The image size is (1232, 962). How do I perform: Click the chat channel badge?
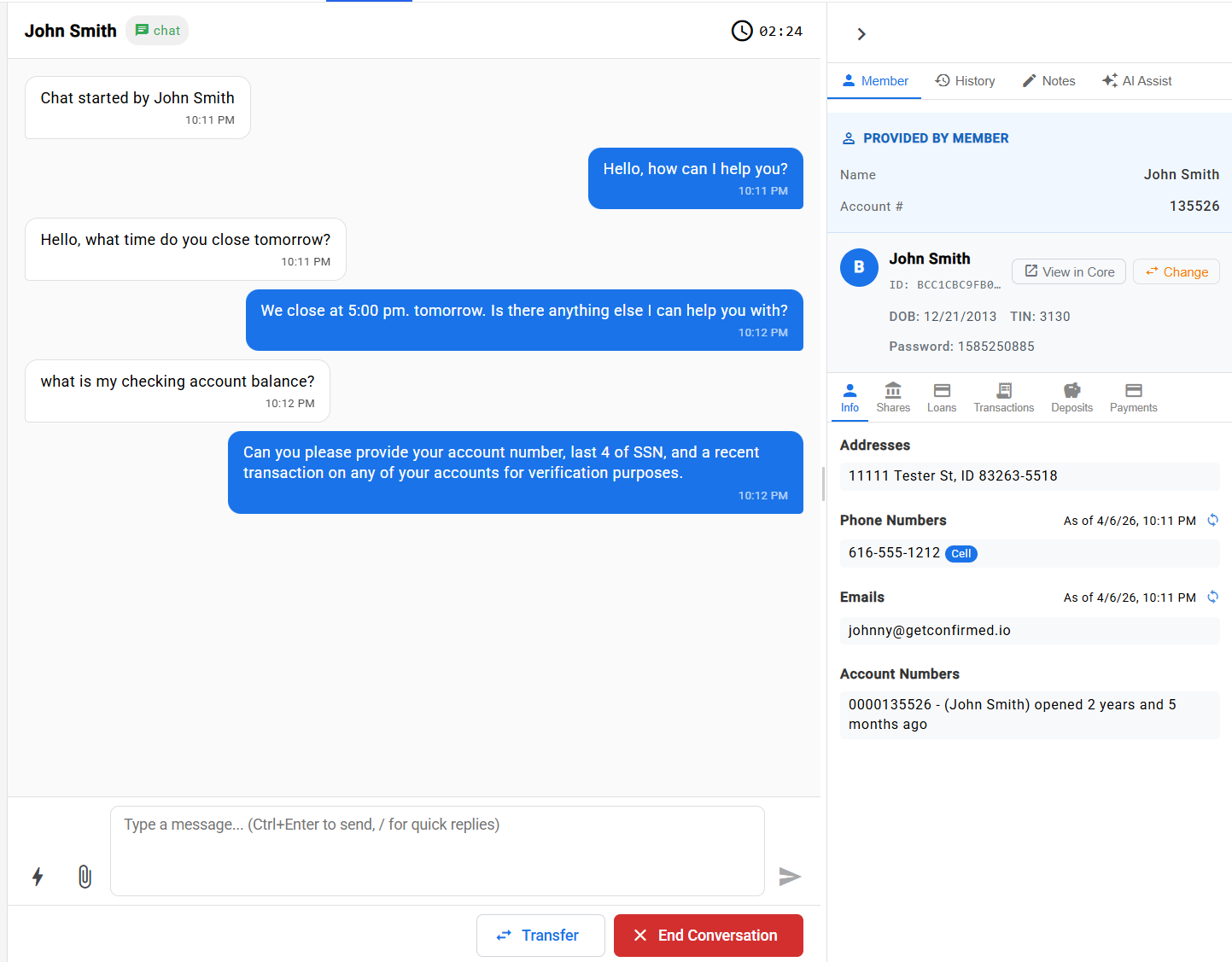[157, 31]
